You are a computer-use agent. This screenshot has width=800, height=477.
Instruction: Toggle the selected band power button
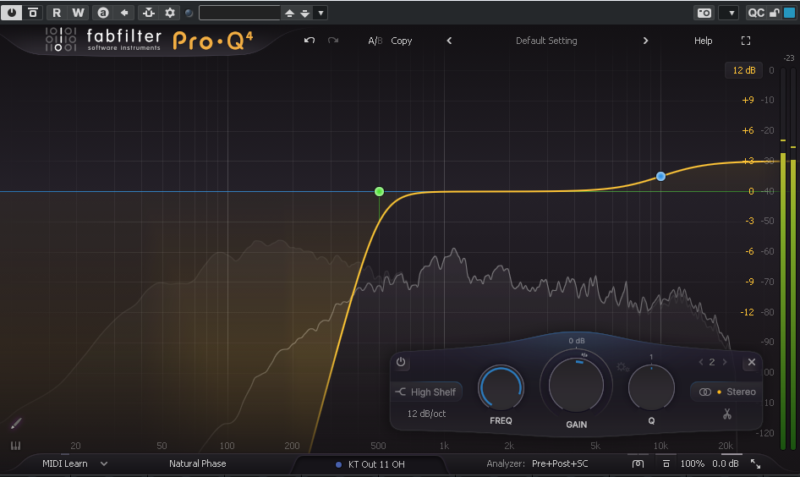(x=401, y=362)
